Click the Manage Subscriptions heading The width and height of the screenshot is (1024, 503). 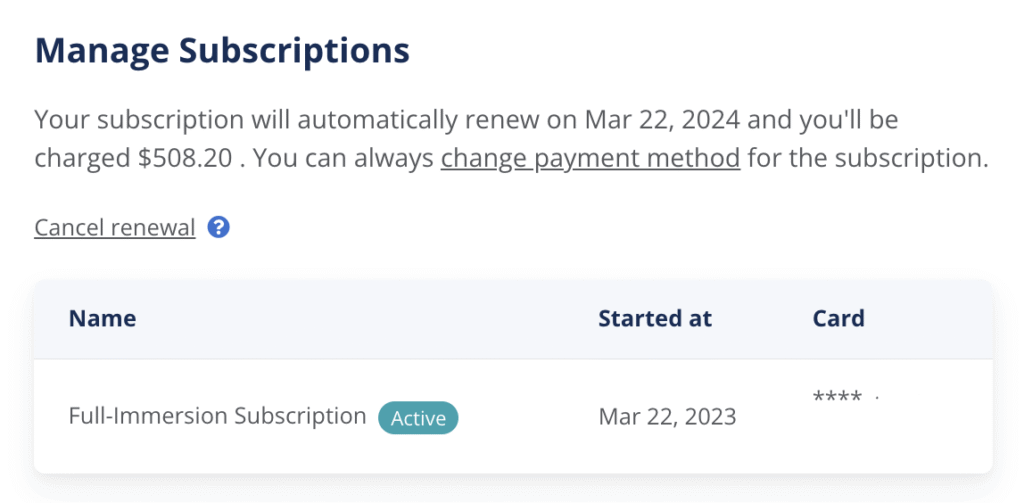tap(222, 50)
